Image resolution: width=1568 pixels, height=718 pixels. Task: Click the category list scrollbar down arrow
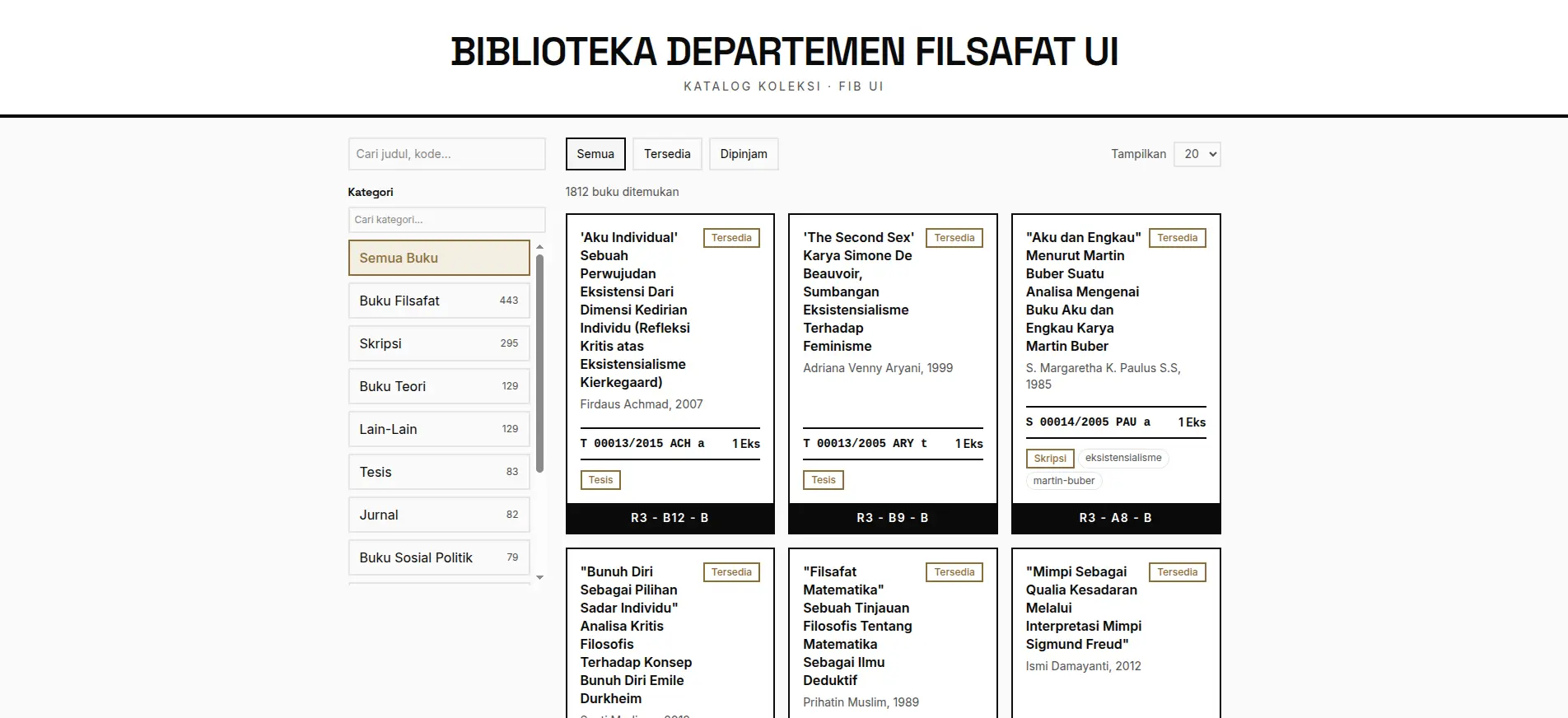[539, 577]
